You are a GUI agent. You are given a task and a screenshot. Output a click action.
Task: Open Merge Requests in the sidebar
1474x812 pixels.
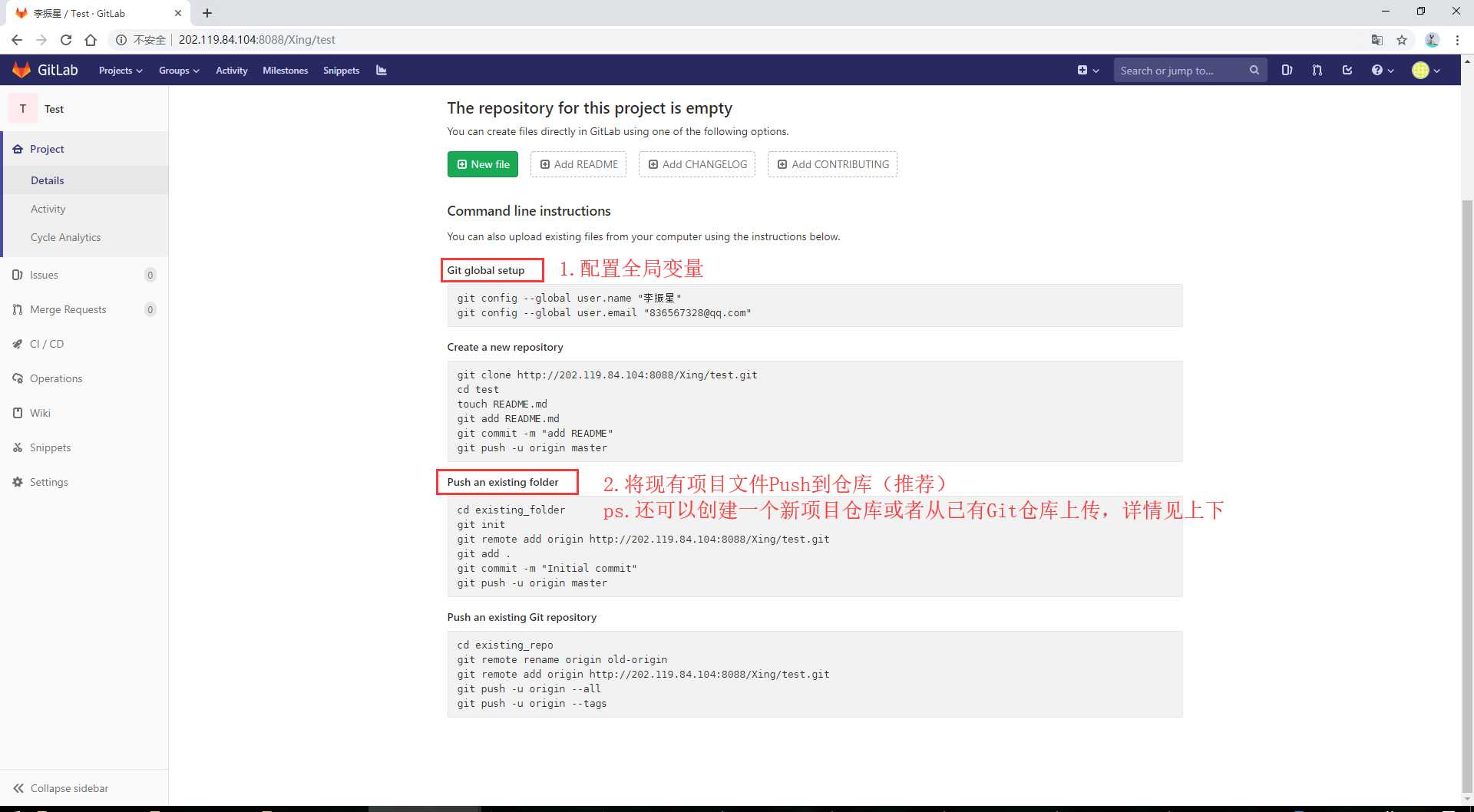[84, 309]
